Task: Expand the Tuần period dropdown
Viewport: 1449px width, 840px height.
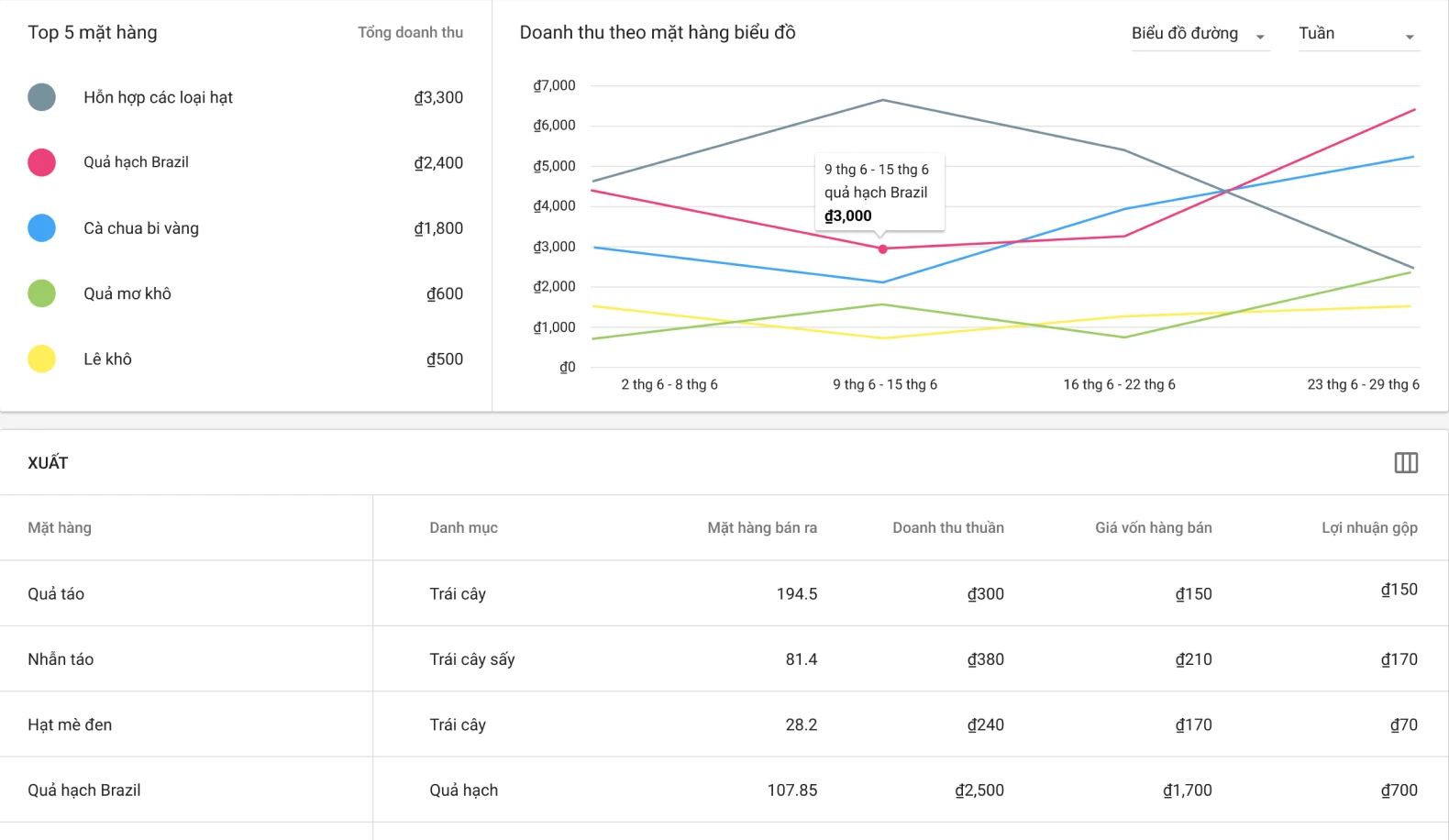Action: (x=1357, y=34)
